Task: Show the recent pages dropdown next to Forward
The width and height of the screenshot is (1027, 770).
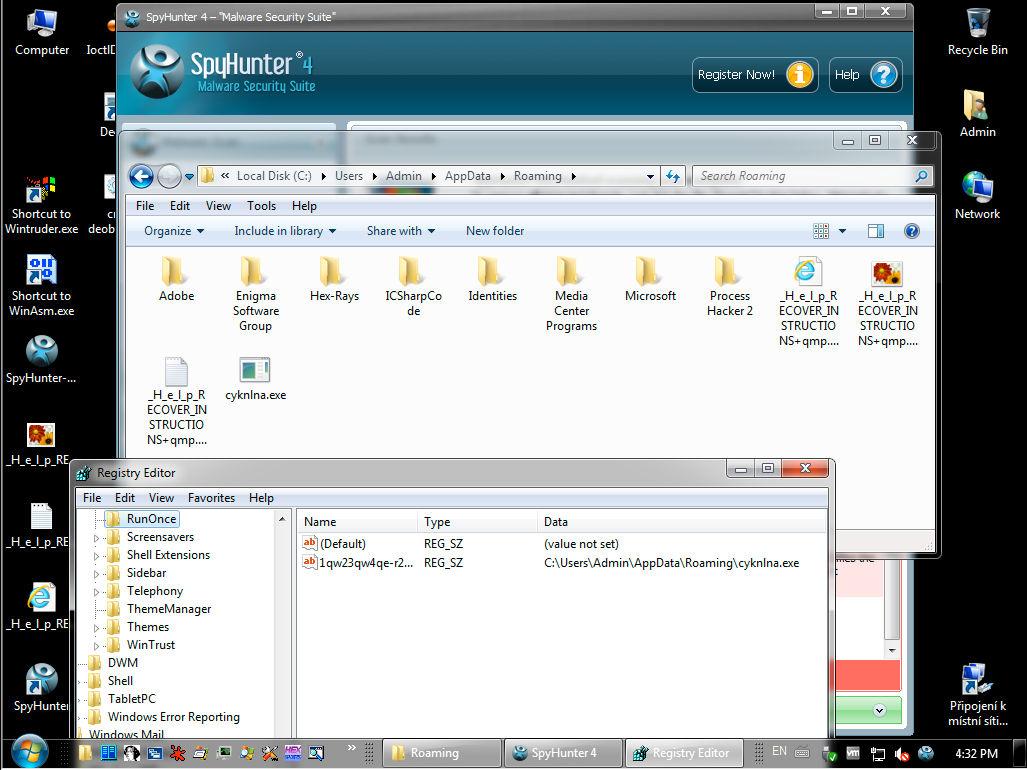Action: point(189,176)
